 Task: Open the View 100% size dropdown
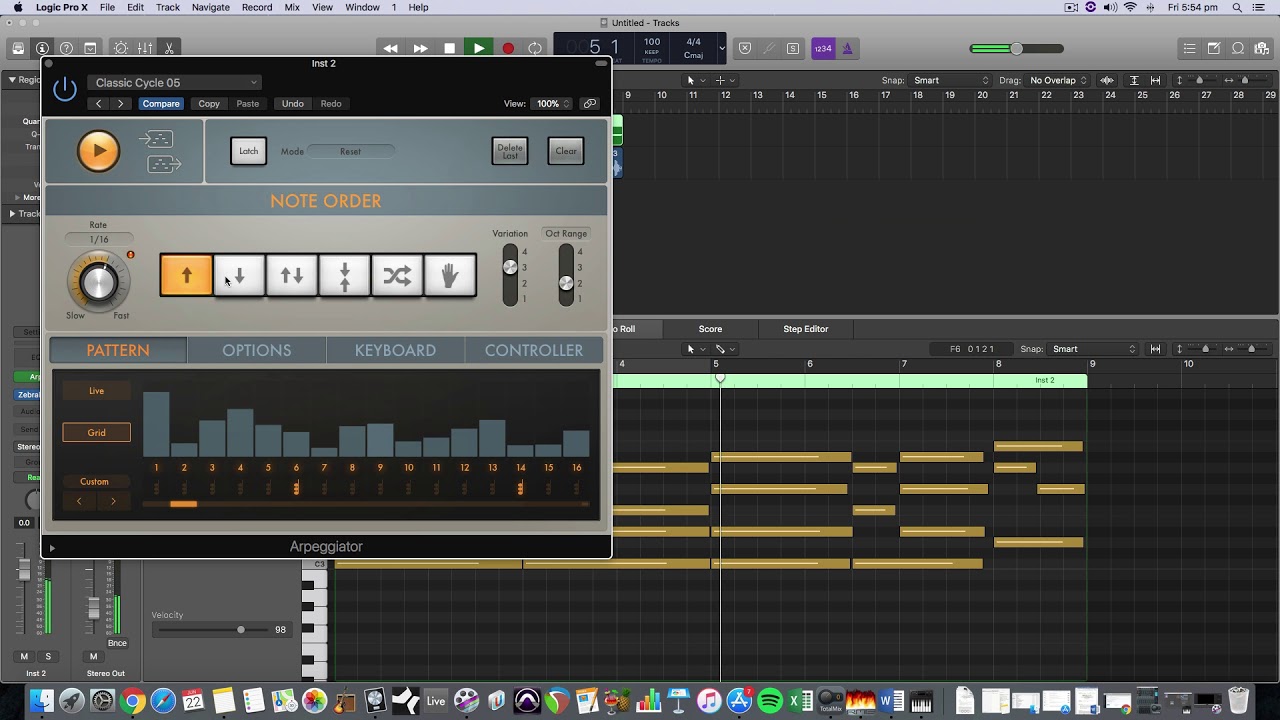[x=551, y=104]
